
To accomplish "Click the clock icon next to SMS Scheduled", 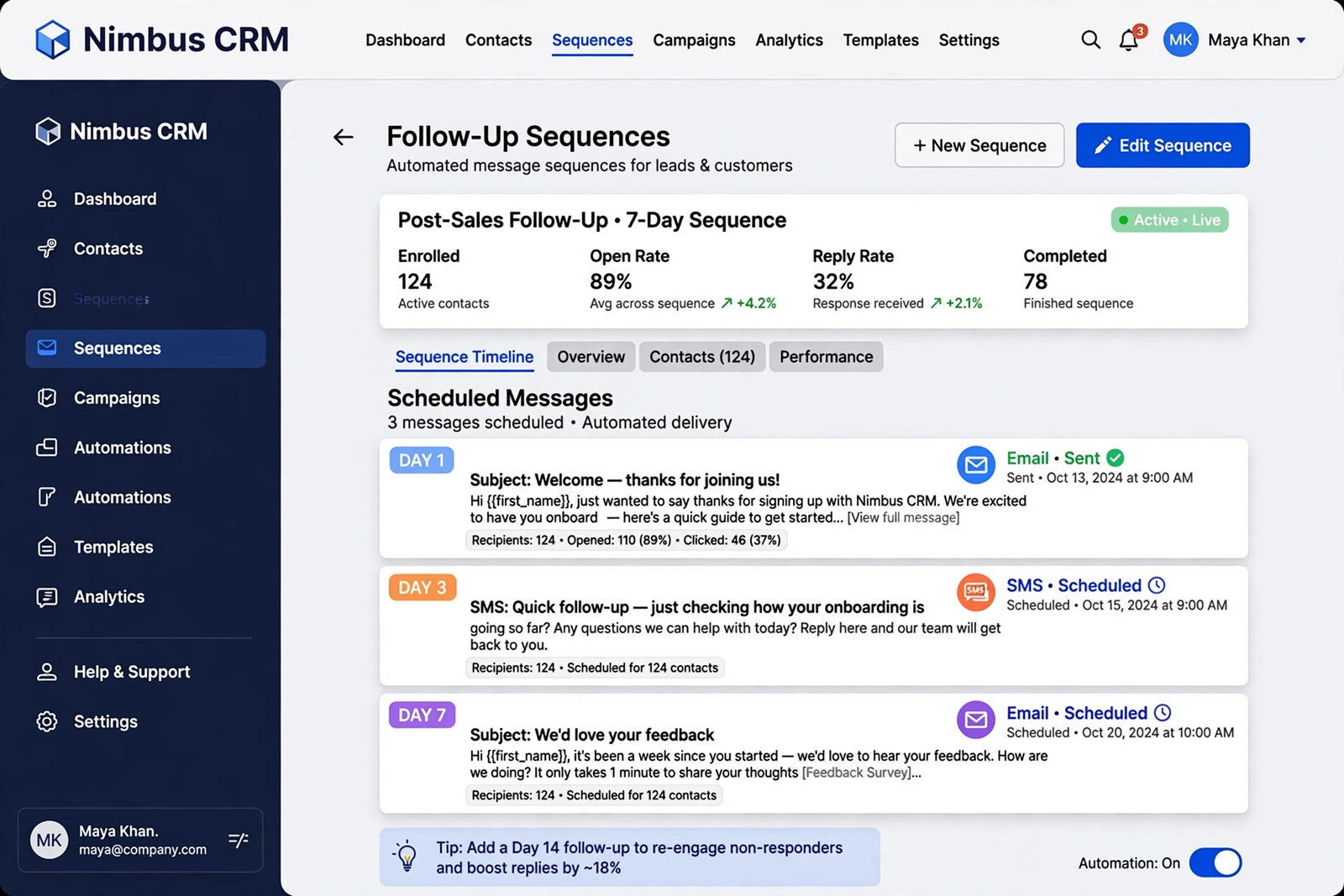I will pyautogui.click(x=1157, y=585).
